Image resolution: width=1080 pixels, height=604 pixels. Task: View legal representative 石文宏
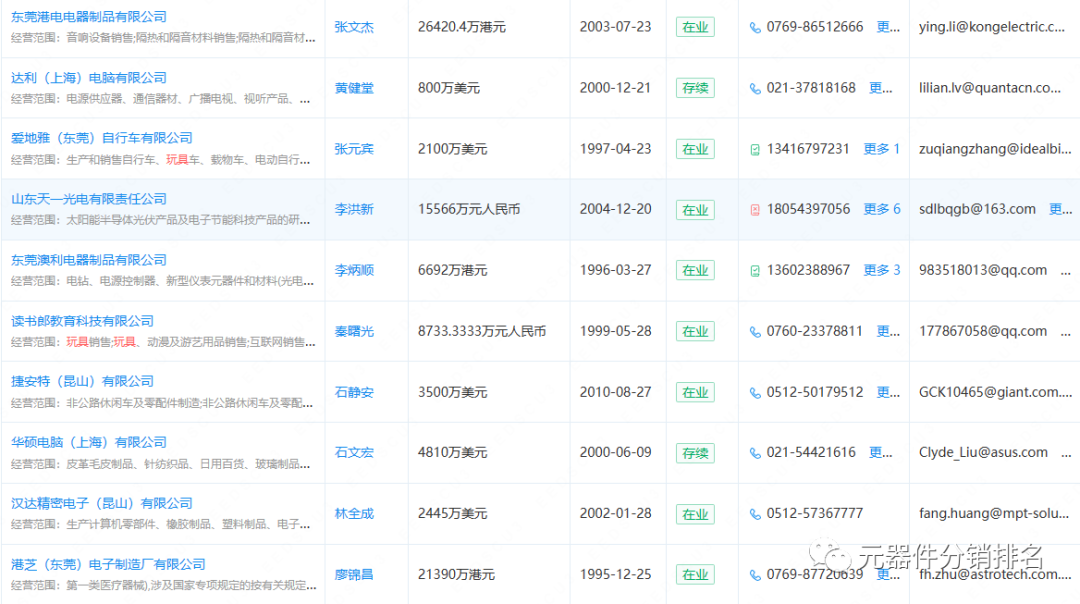(x=354, y=452)
